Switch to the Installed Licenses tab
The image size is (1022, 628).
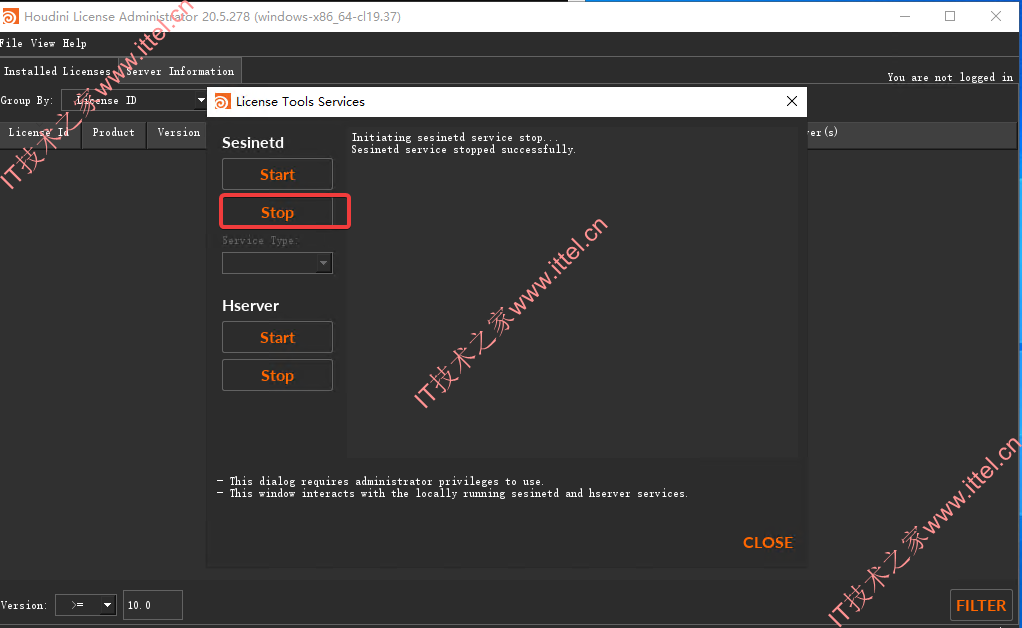(x=57, y=71)
